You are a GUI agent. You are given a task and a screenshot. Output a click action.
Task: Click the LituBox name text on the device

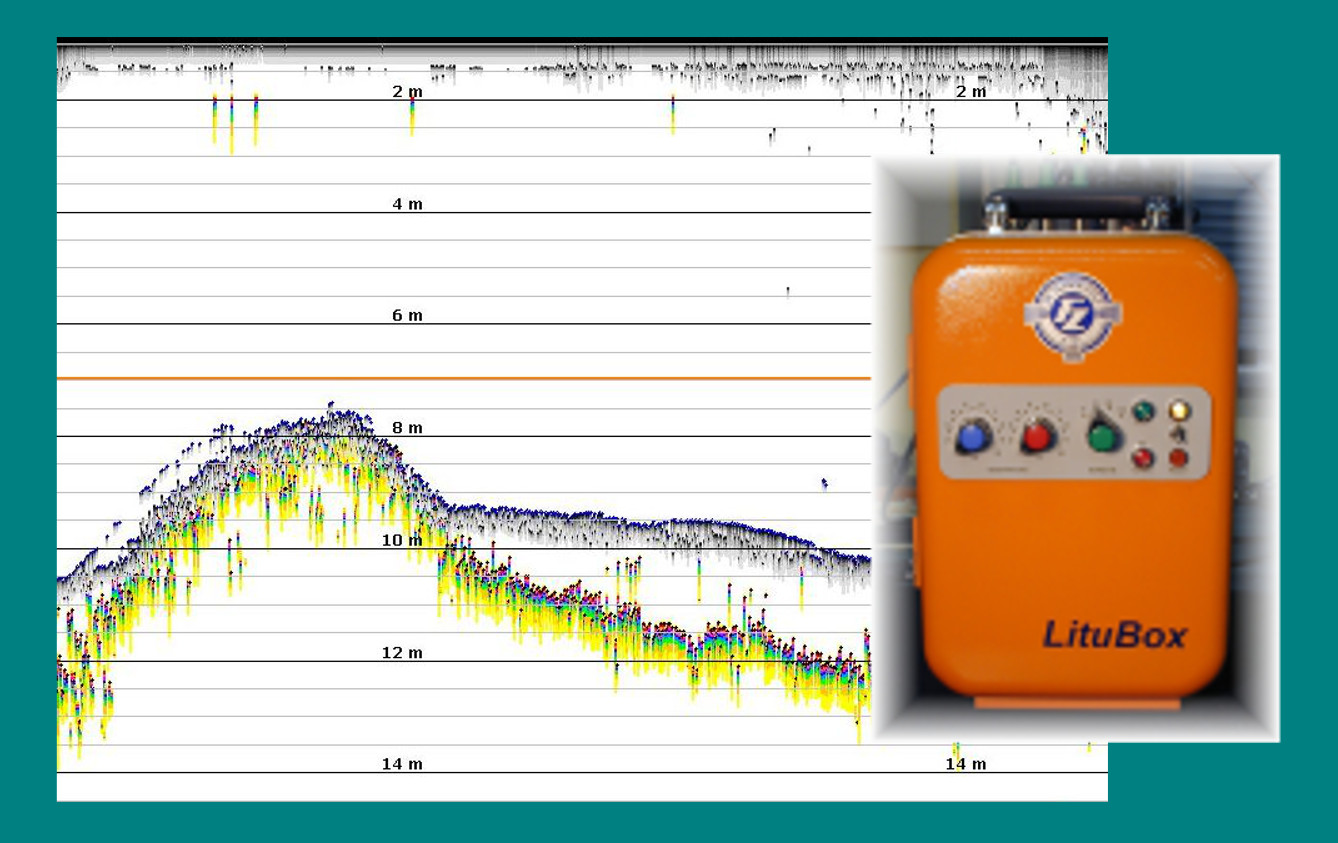pos(1115,635)
